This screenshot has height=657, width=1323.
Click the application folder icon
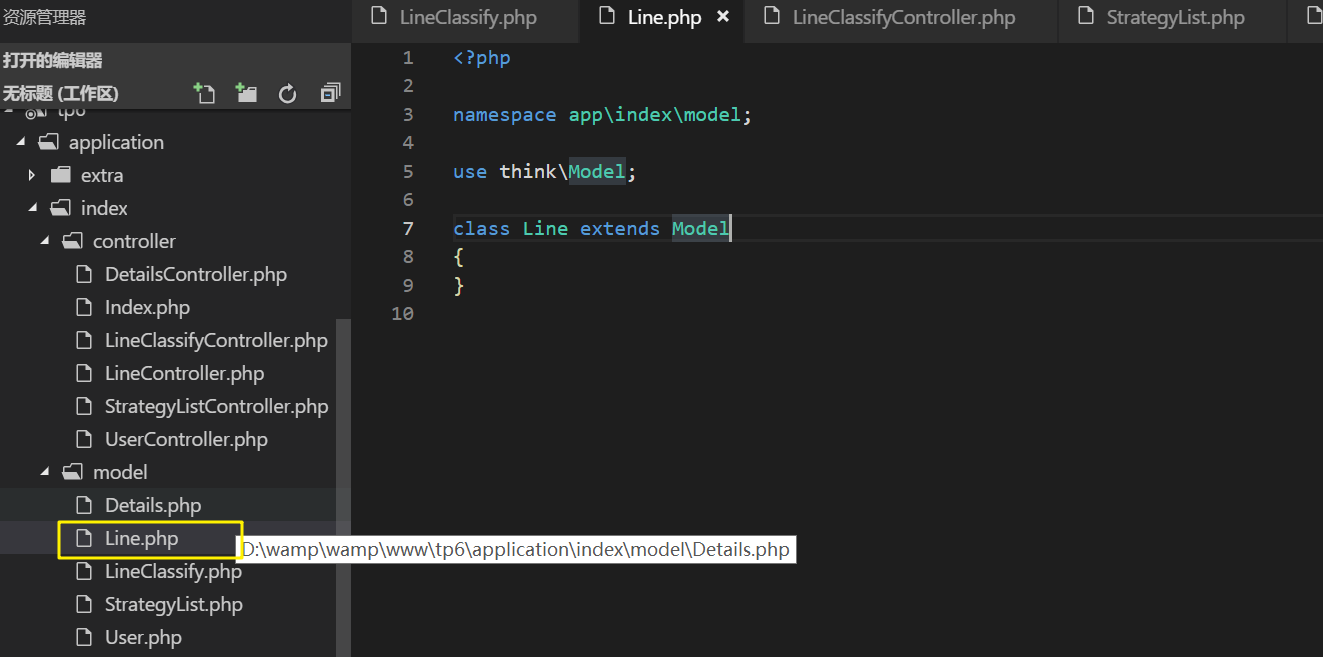pos(48,142)
